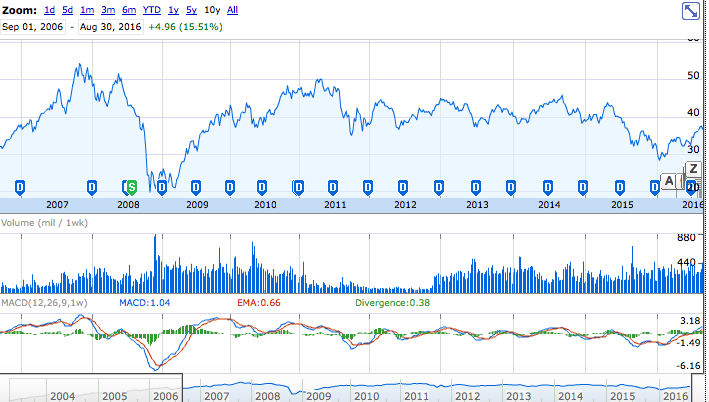Viewport: 709px width, 402px height.
Task: Click the D marker midway between 2012 and 2013
Action: (x=439, y=187)
